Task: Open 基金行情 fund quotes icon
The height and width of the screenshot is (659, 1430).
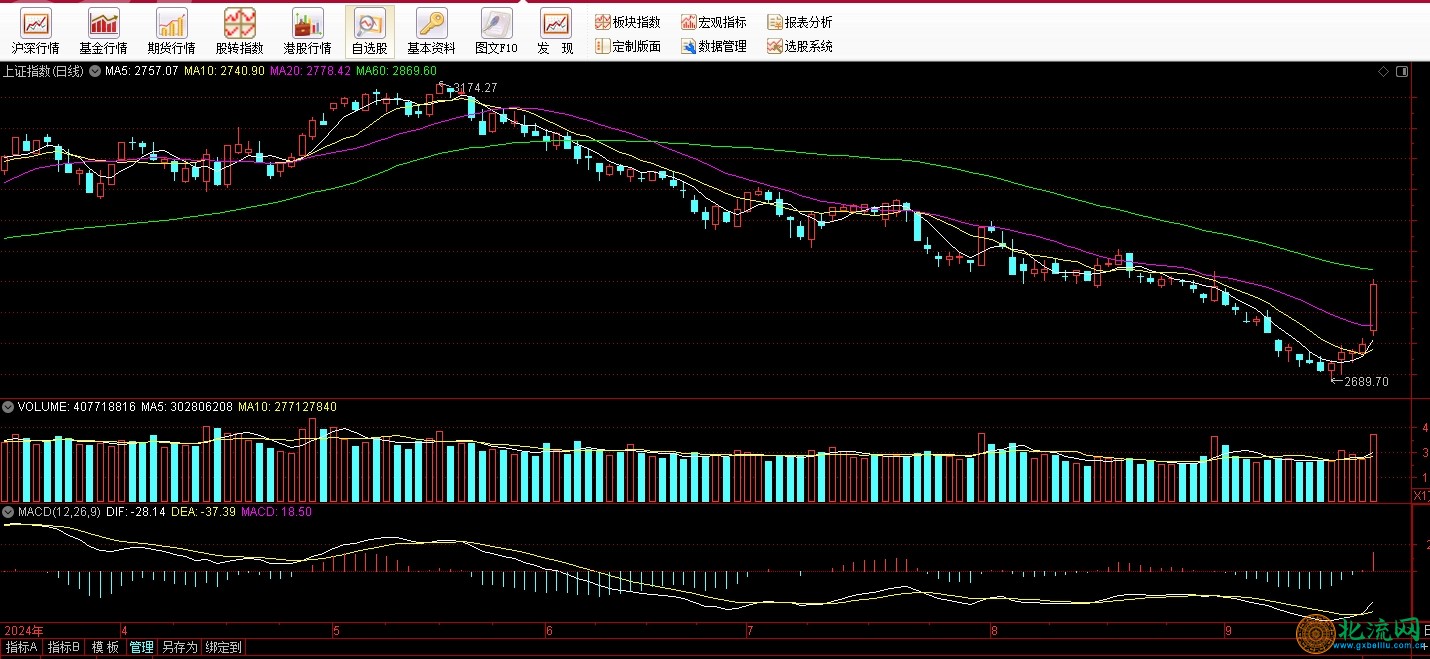Action: coord(103,31)
